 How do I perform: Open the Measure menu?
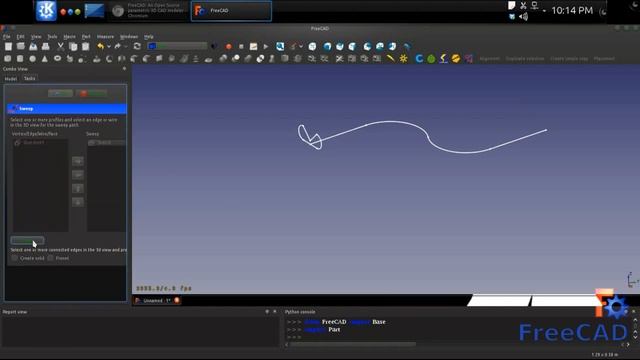point(105,37)
